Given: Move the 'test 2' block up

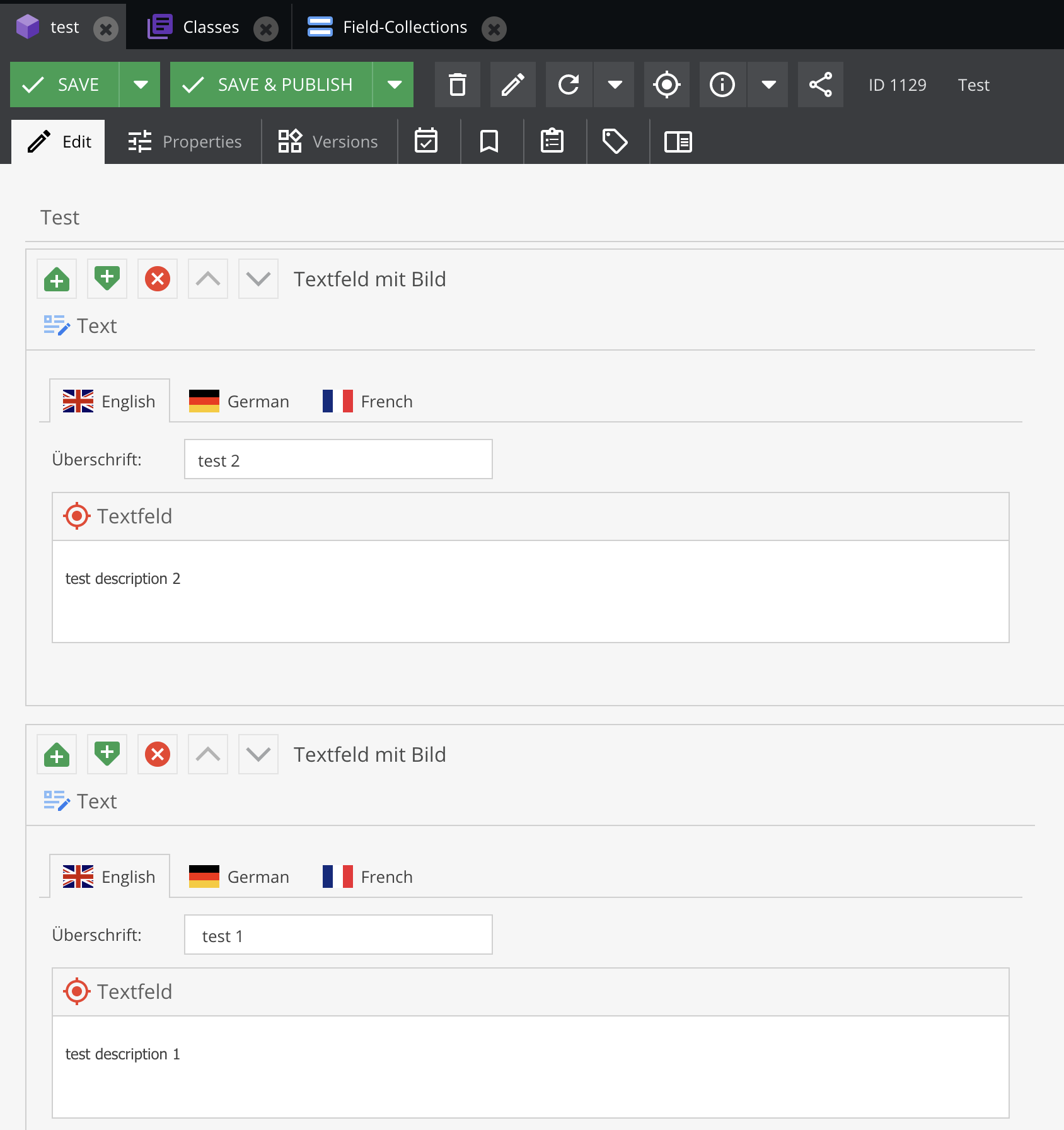Looking at the screenshot, I should pyautogui.click(x=208, y=279).
